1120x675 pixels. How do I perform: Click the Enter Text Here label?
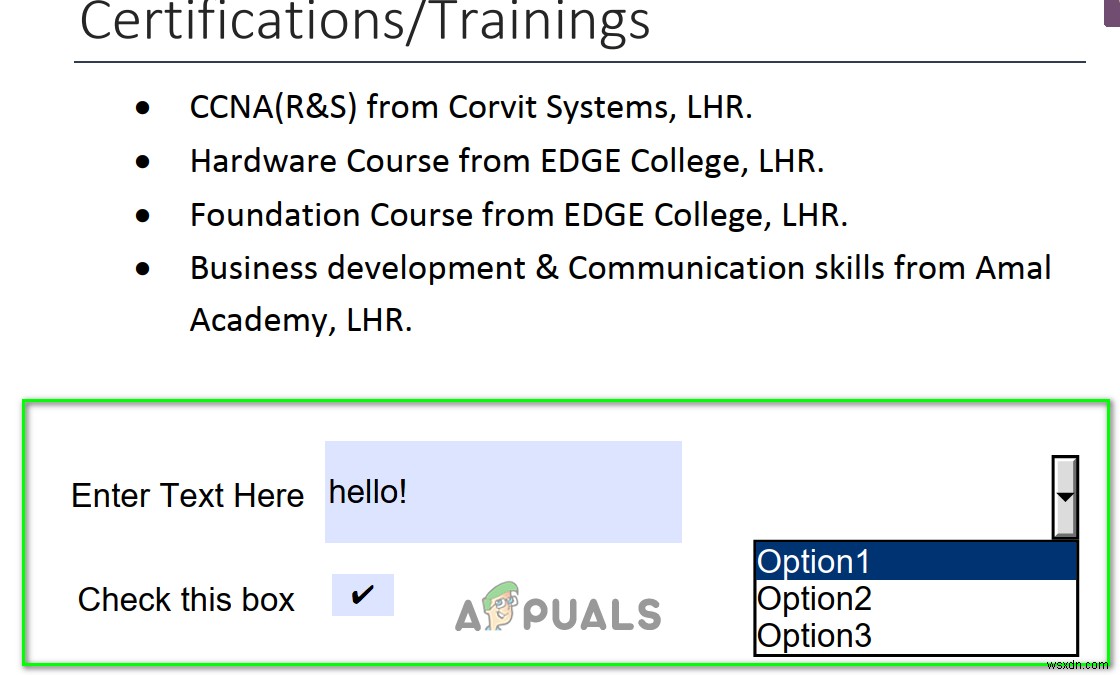coord(187,496)
